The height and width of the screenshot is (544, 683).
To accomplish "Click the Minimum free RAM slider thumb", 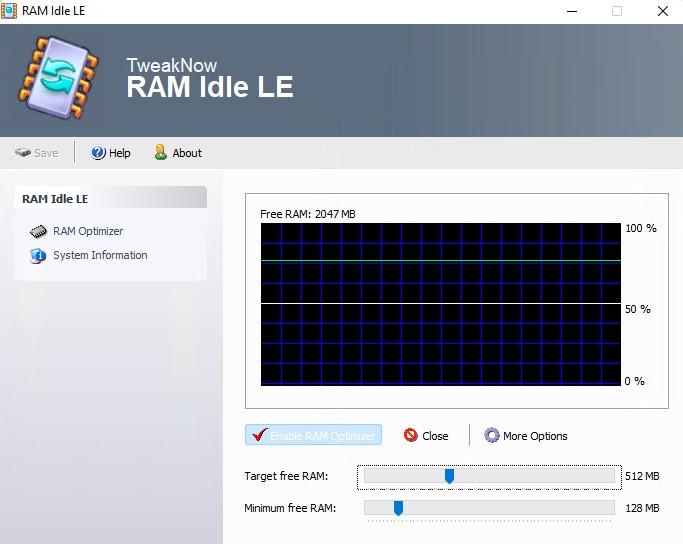I will (x=398, y=508).
